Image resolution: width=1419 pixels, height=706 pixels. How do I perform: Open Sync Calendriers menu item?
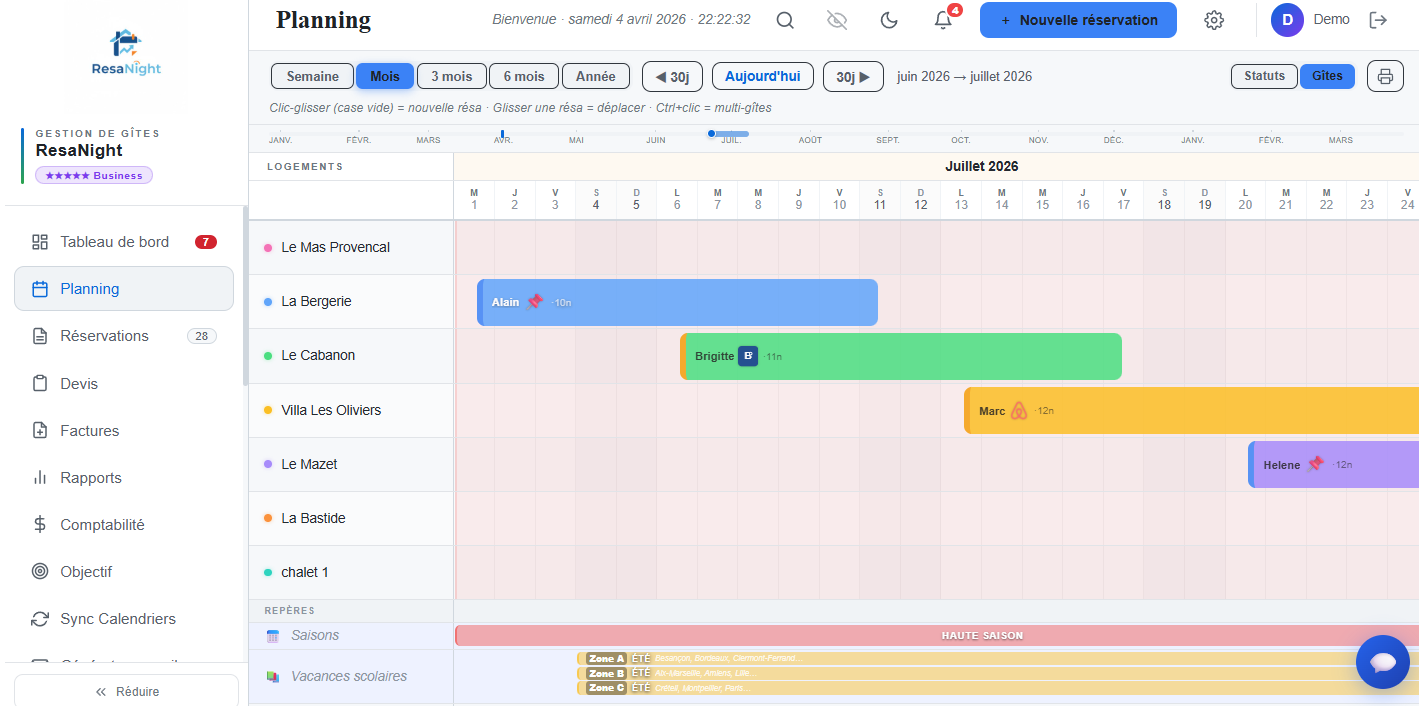tap(124, 619)
